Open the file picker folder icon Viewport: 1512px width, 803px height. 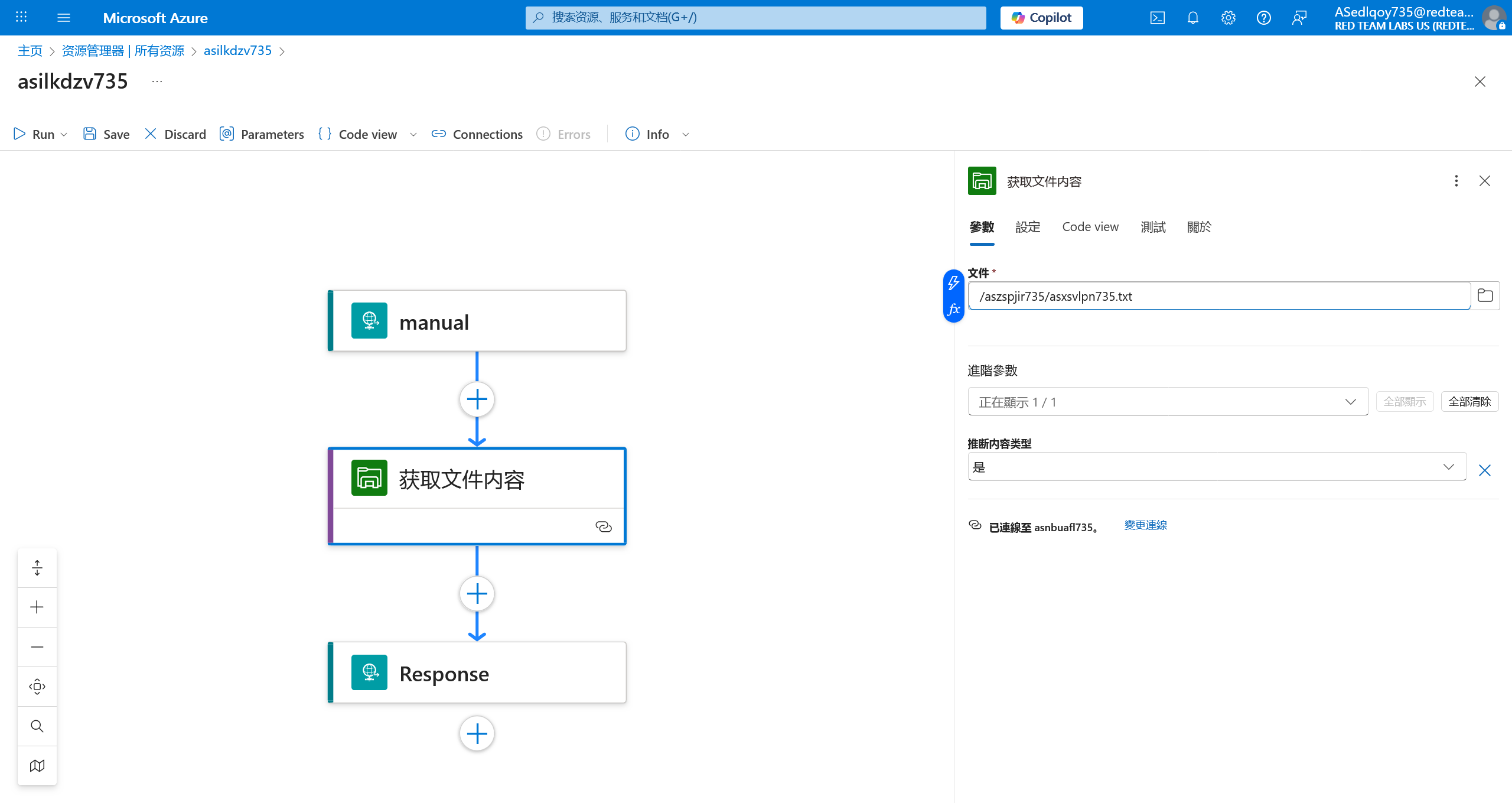(1485, 295)
